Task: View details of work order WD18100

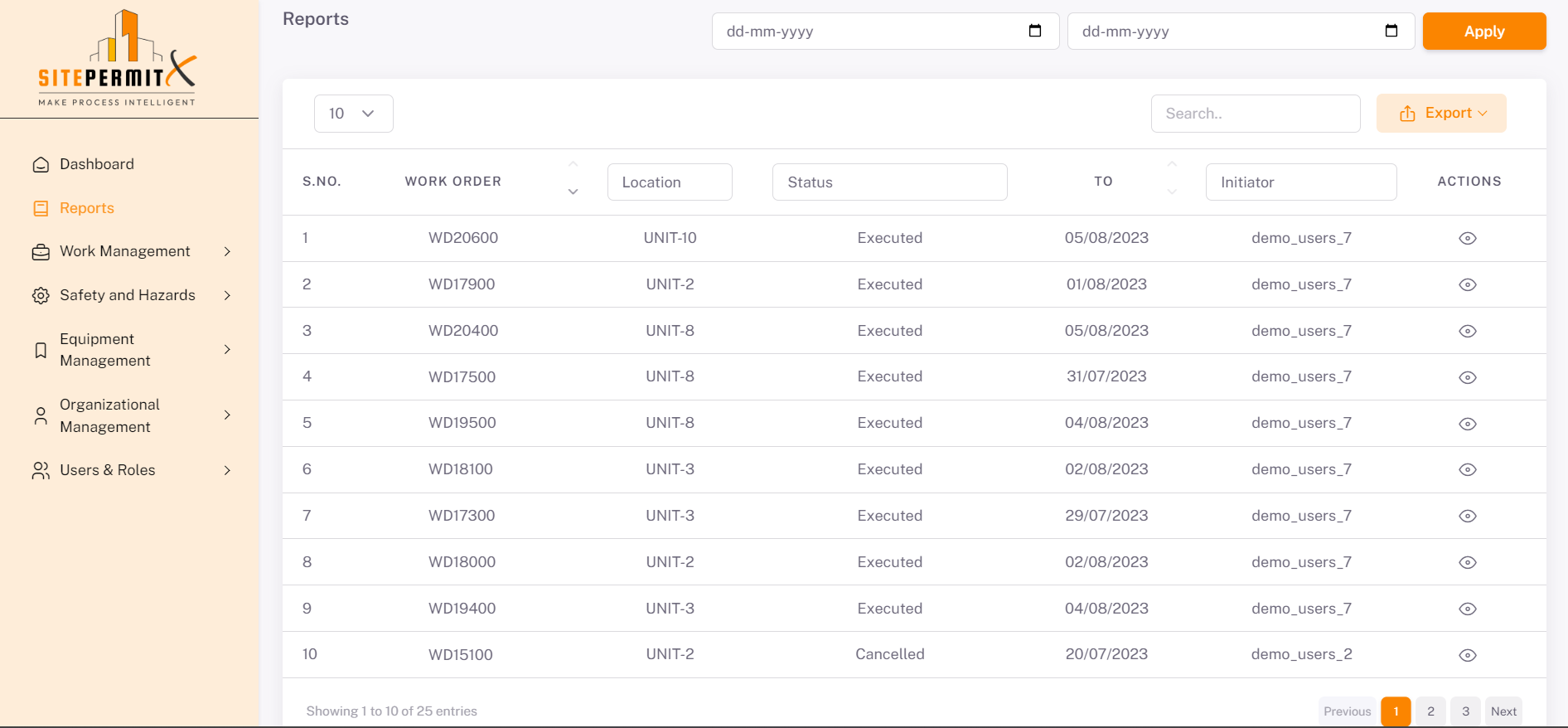Action: [1467, 470]
